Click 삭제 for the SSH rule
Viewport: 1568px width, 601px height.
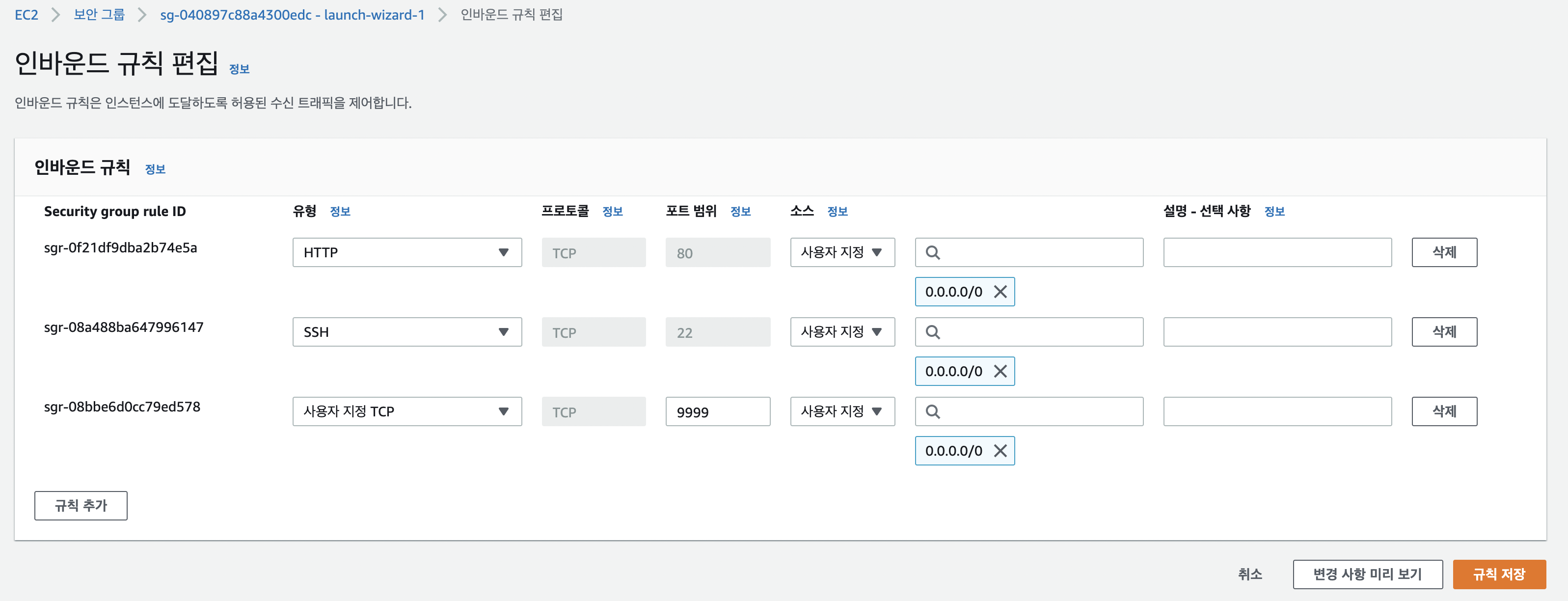click(x=1444, y=332)
